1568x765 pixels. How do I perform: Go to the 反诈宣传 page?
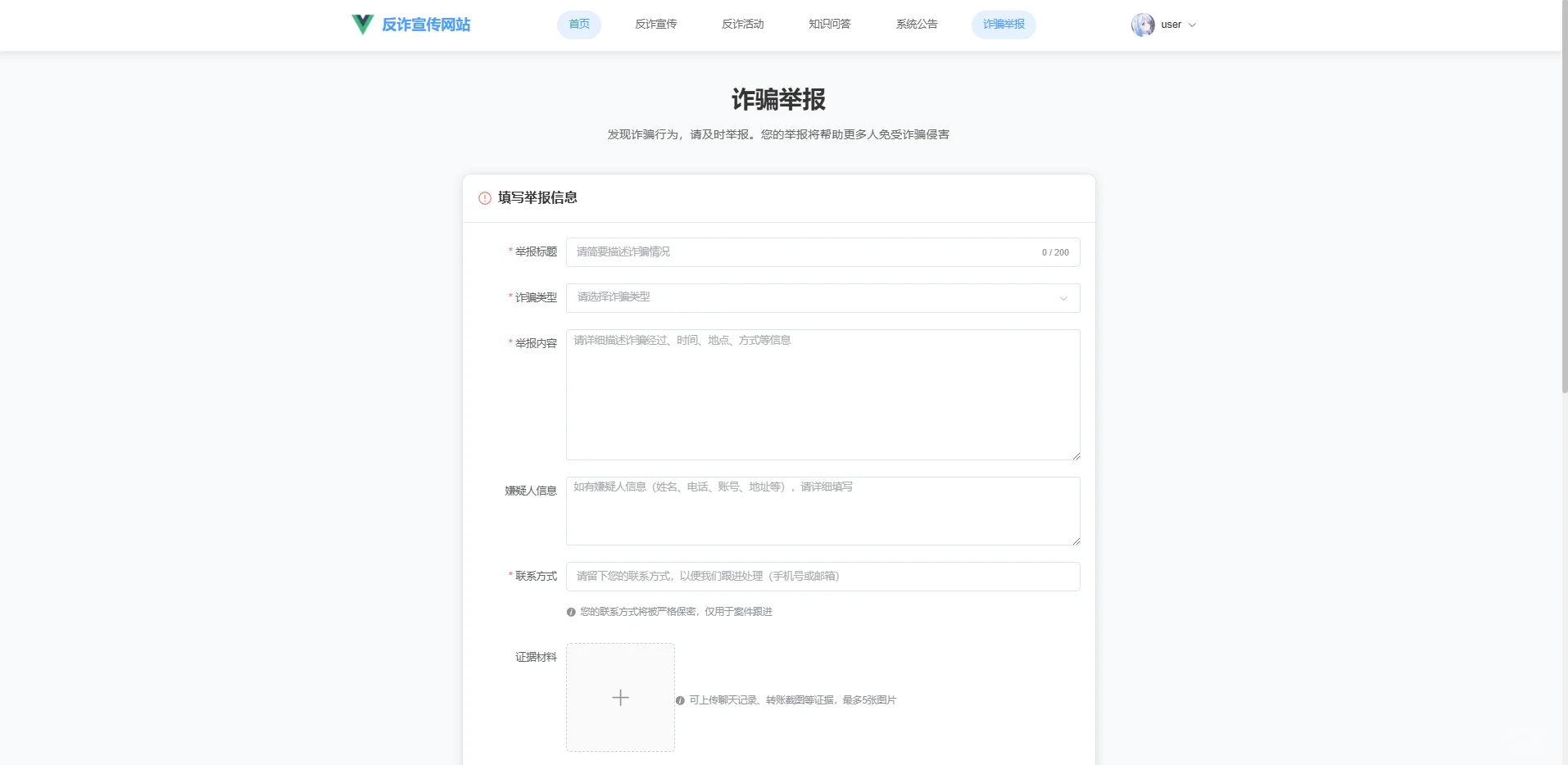[x=655, y=25]
